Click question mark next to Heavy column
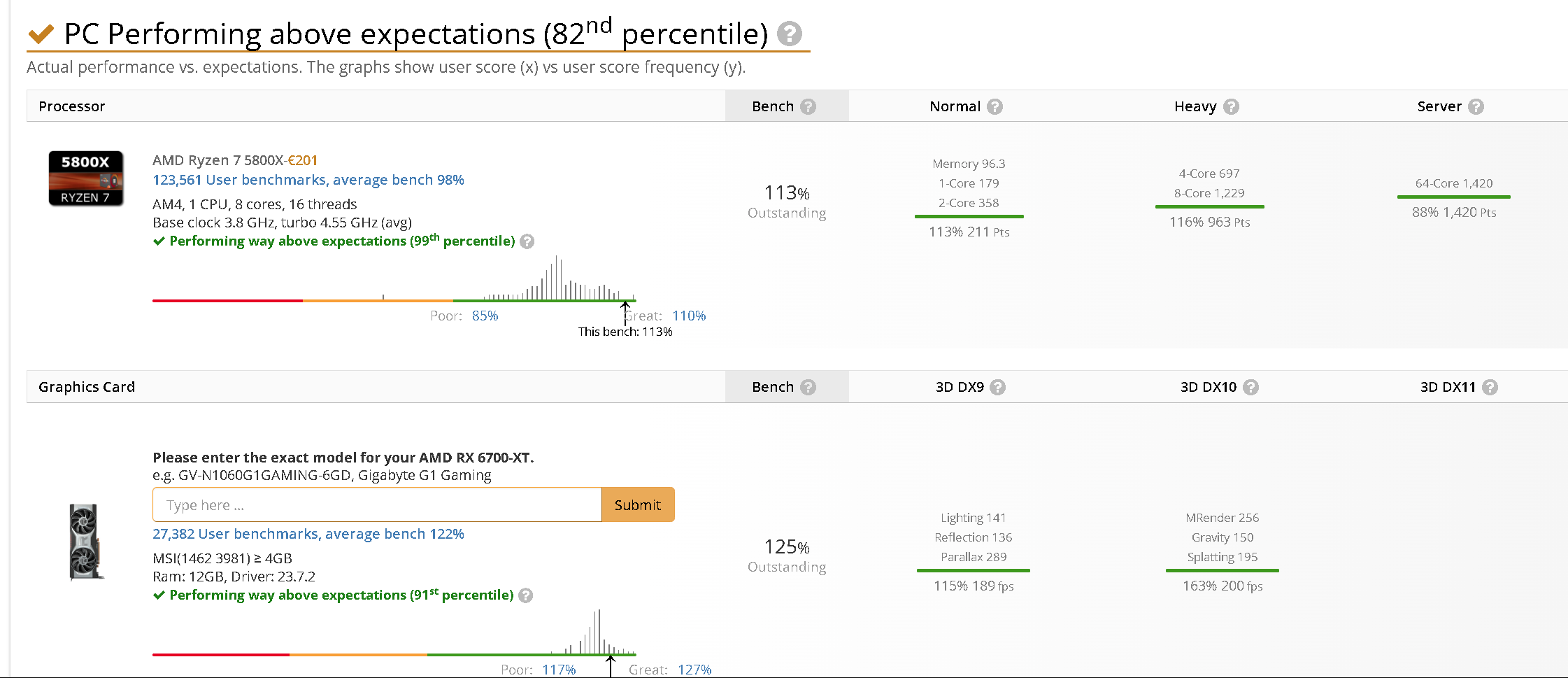This screenshot has width=1568, height=678. (1231, 106)
